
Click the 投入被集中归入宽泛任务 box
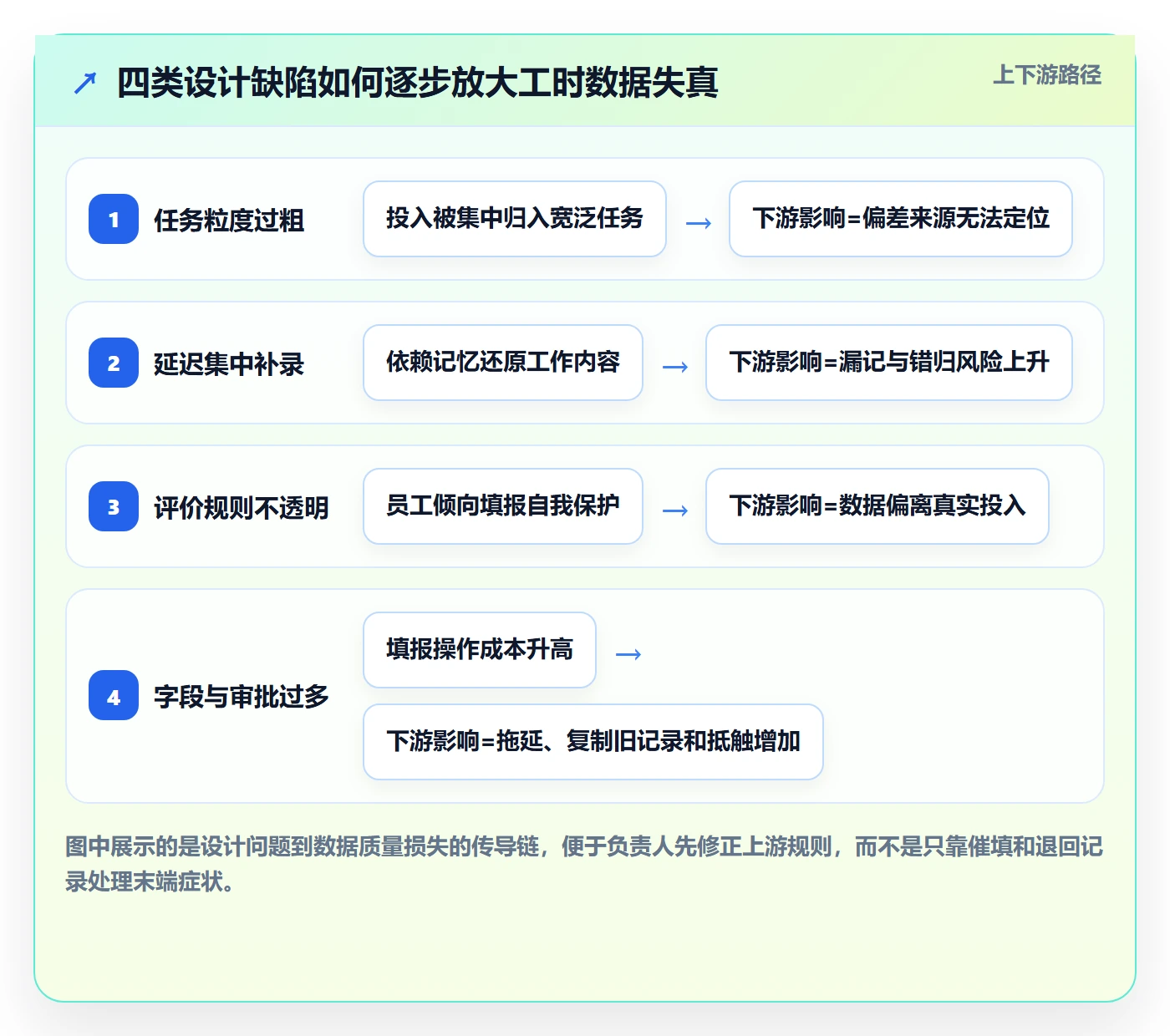[x=515, y=219]
